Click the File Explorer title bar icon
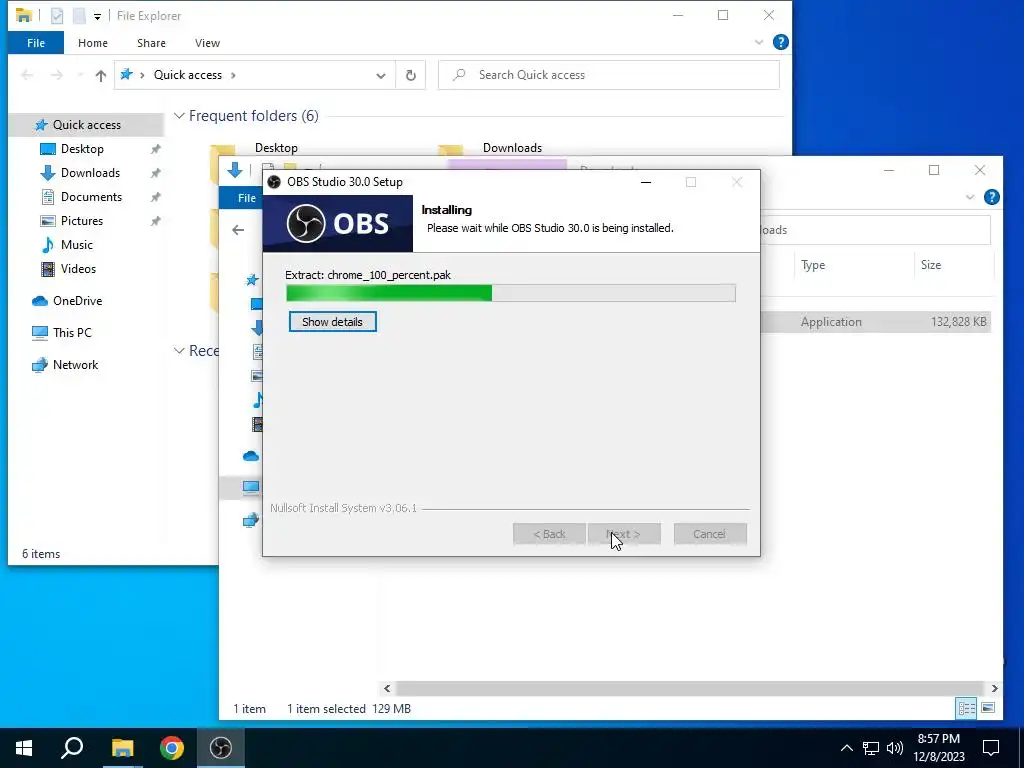The image size is (1024, 768). [24, 15]
